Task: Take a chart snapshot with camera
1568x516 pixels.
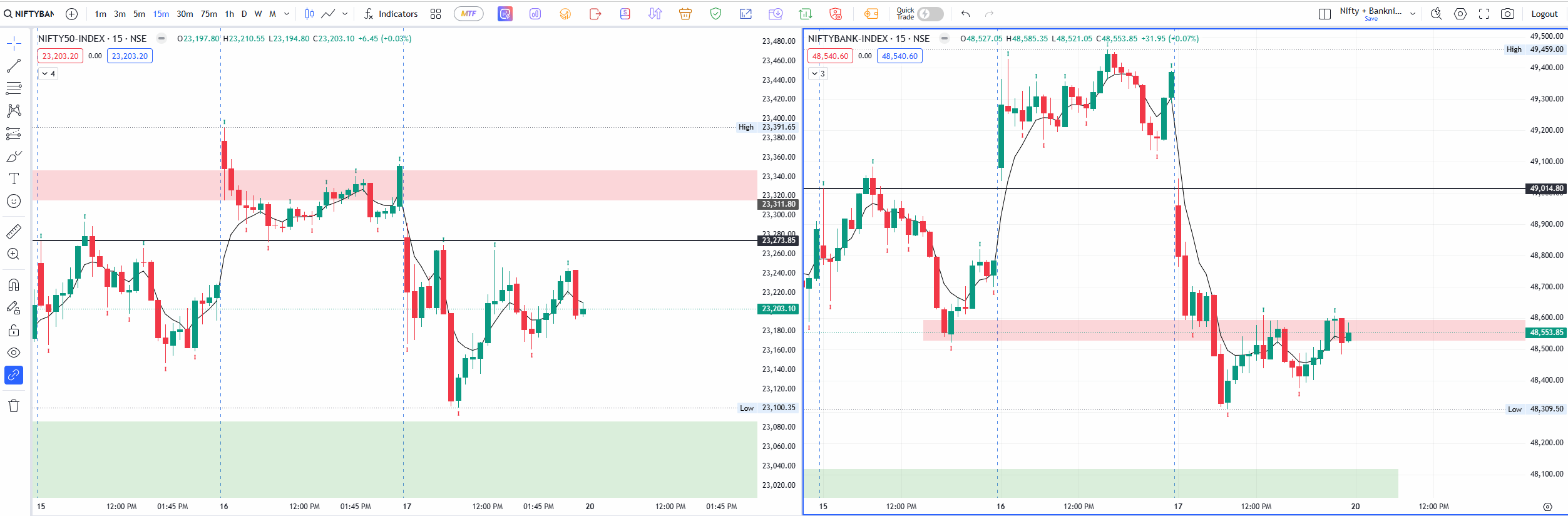Action: pos(1508,14)
